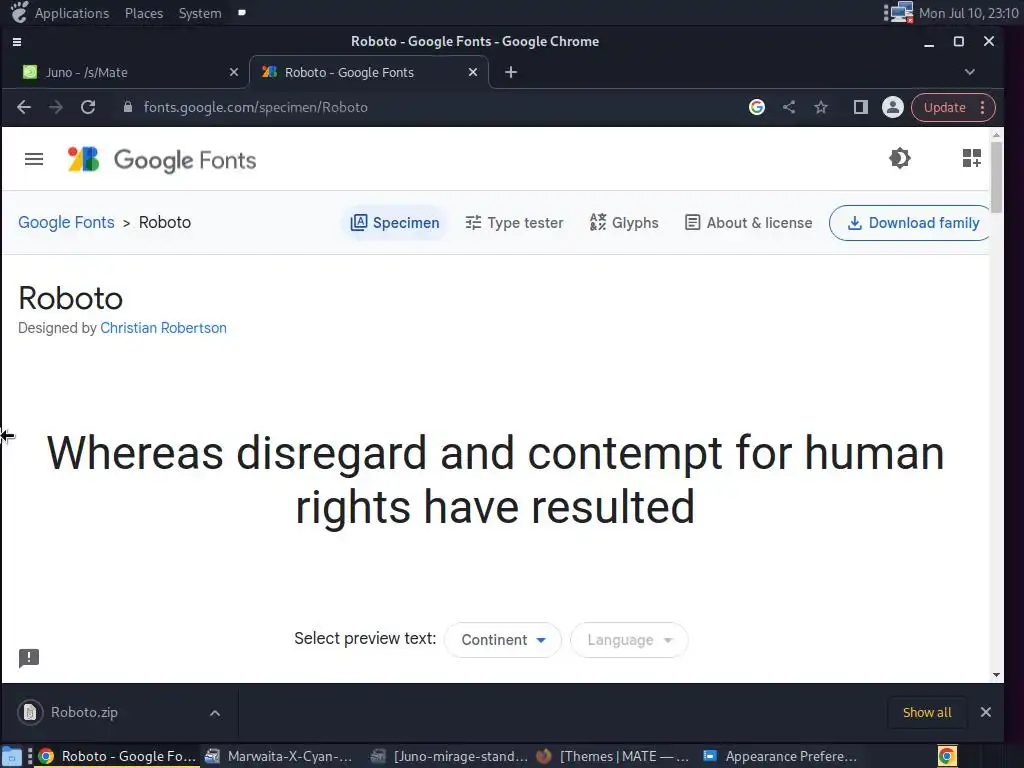Select Roboto - Google Fonts taskbar entry
1024x768 pixels.
[x=117, y=756]
